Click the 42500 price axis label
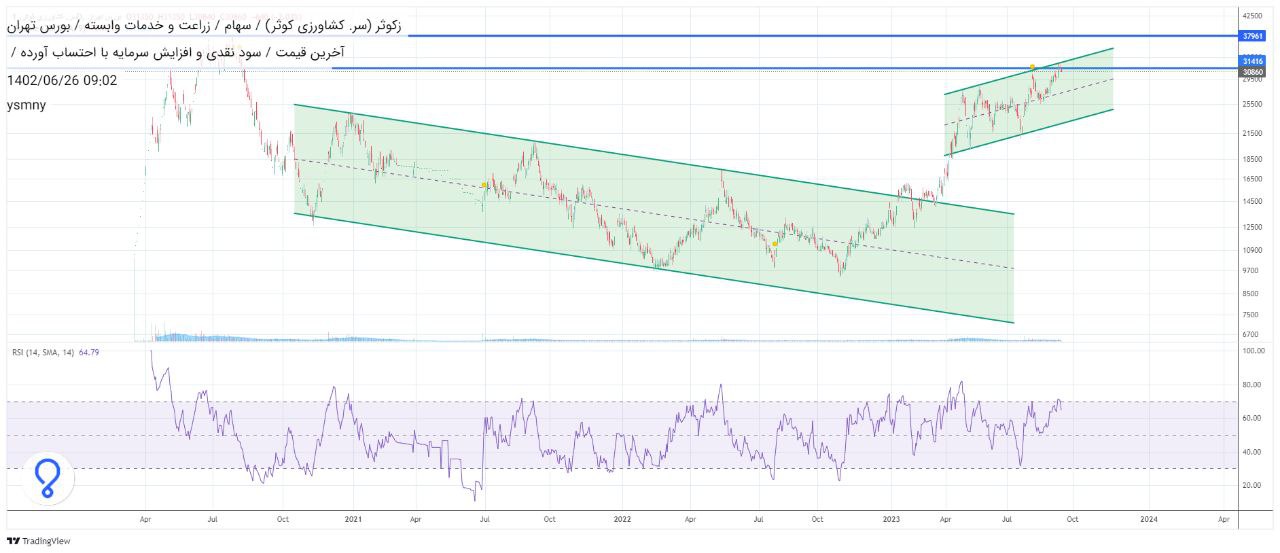 point(1252,17)
